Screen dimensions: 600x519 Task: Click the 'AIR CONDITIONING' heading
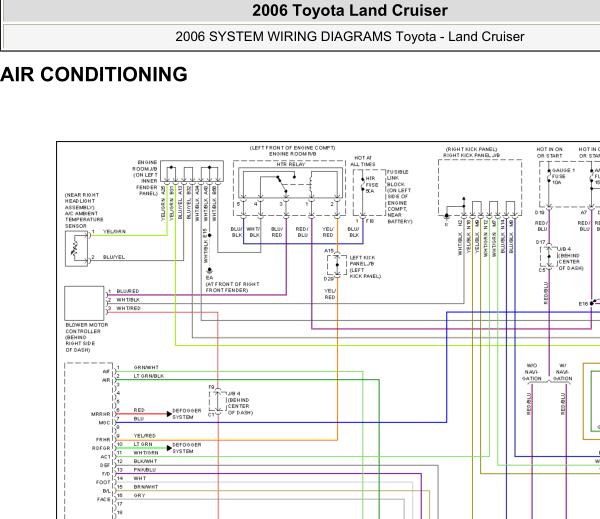[94, 74]
